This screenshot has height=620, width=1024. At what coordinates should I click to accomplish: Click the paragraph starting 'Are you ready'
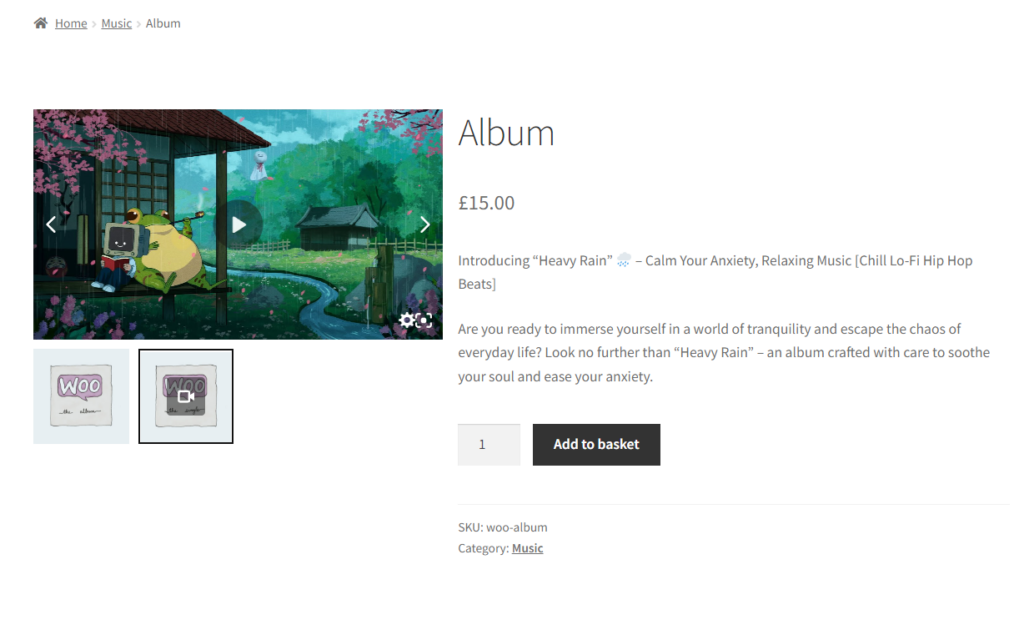point(724,353)
